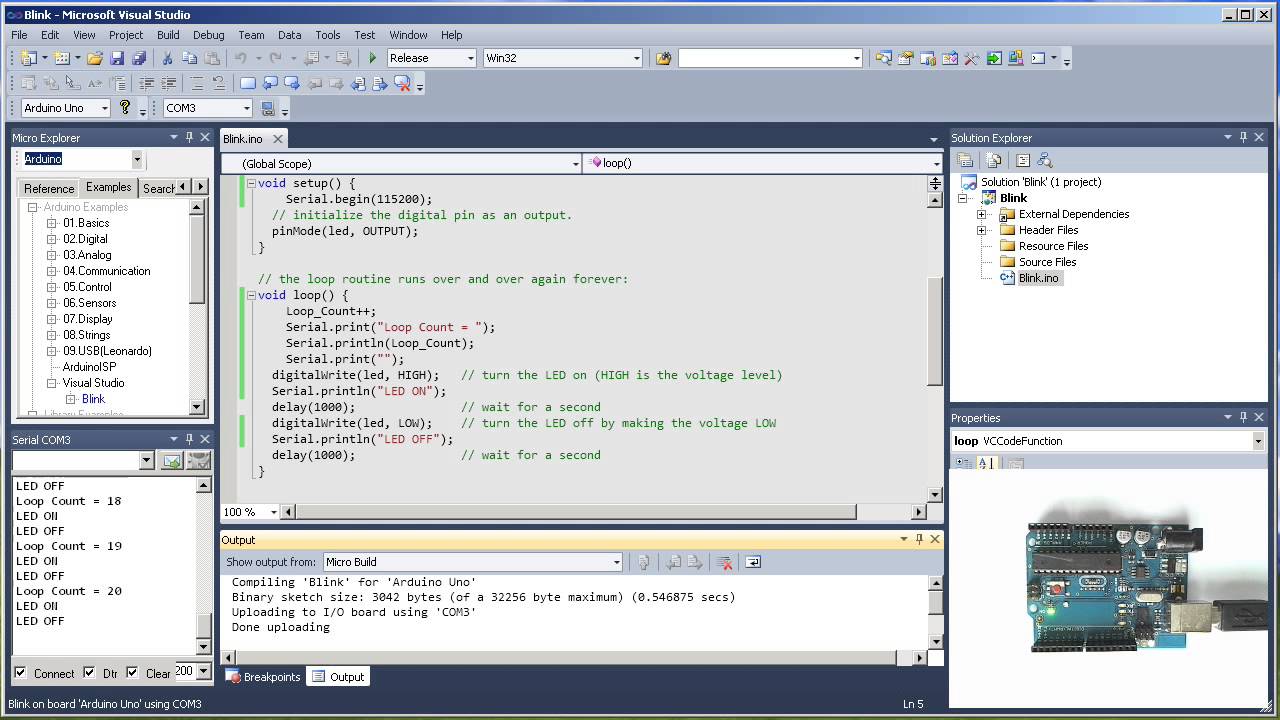Expand the External Dependencies node
The image size is (1280, 720).
[x=982, y=214]
